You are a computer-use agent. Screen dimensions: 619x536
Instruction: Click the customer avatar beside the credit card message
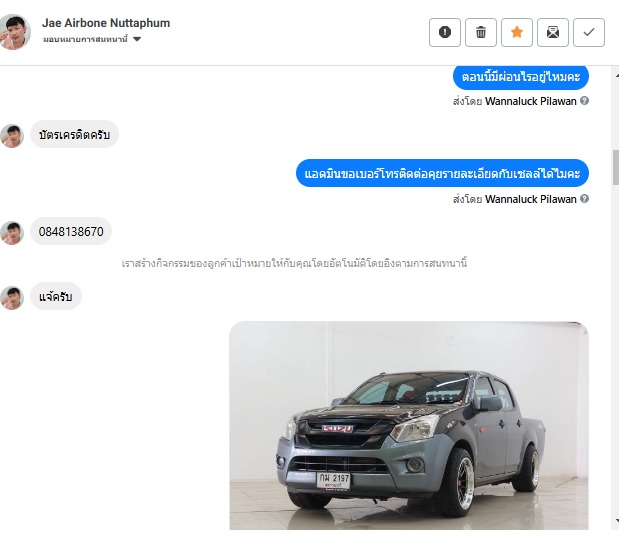12,136
